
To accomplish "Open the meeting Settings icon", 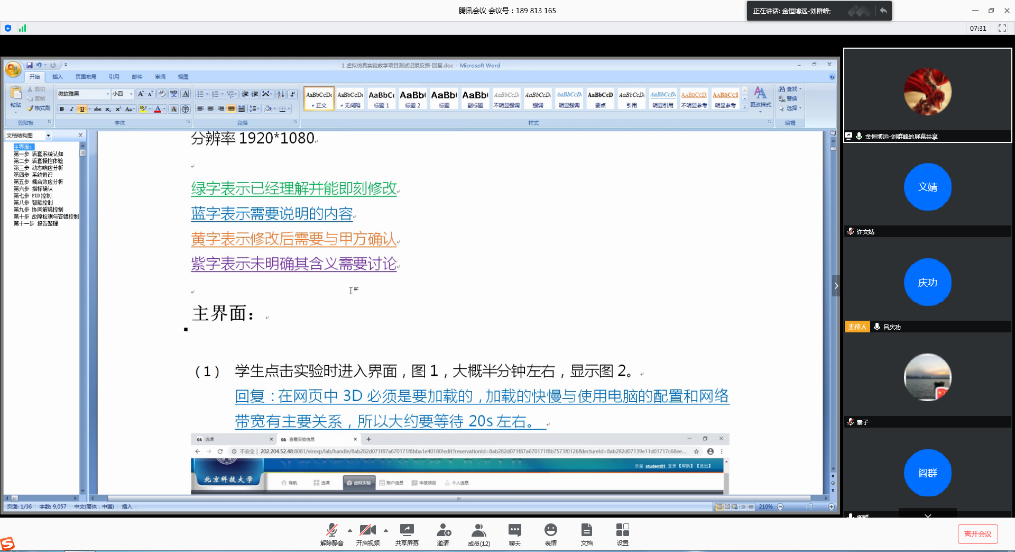I will coord(622,532).
